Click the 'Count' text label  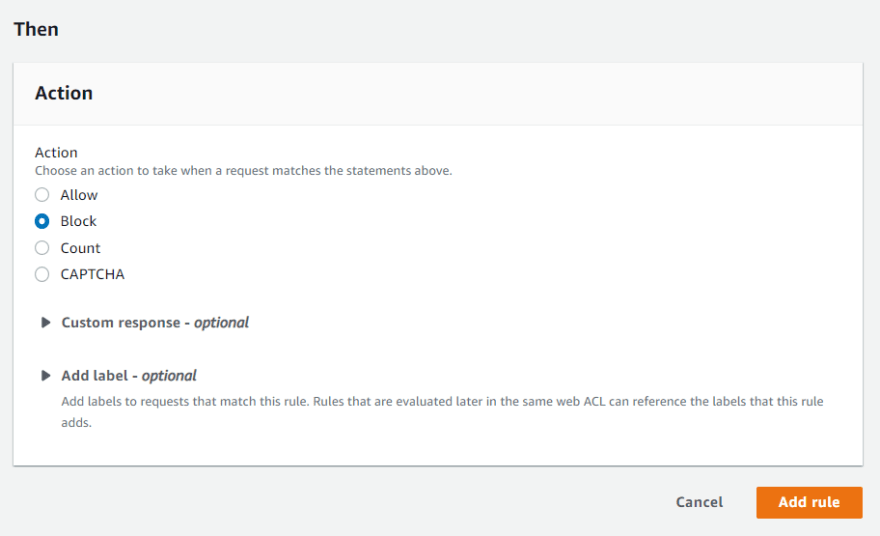click(80, 248)
